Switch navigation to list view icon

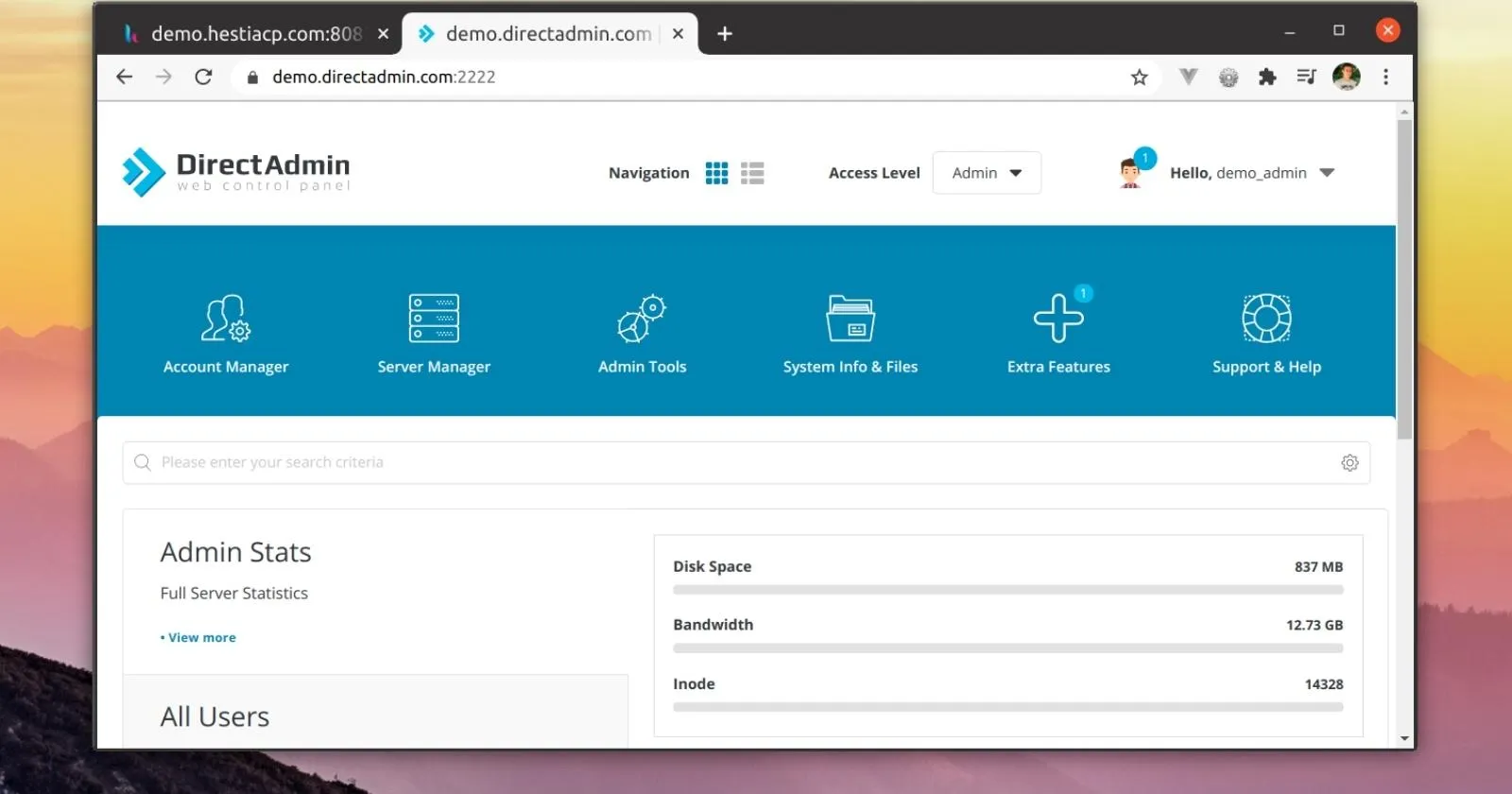click(752, 173)
